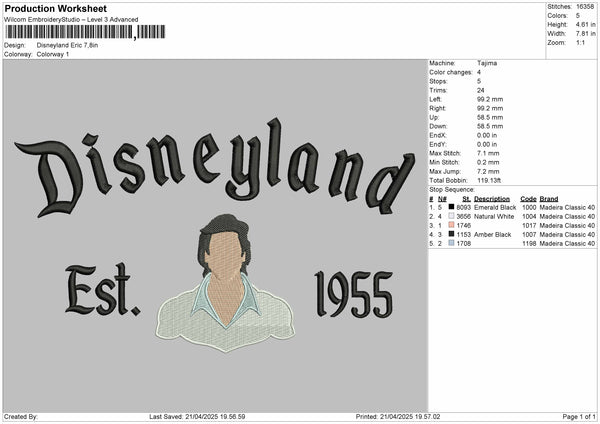Click the 'N#' column header
Screen dimensions: 600x424
pos(442,199)
